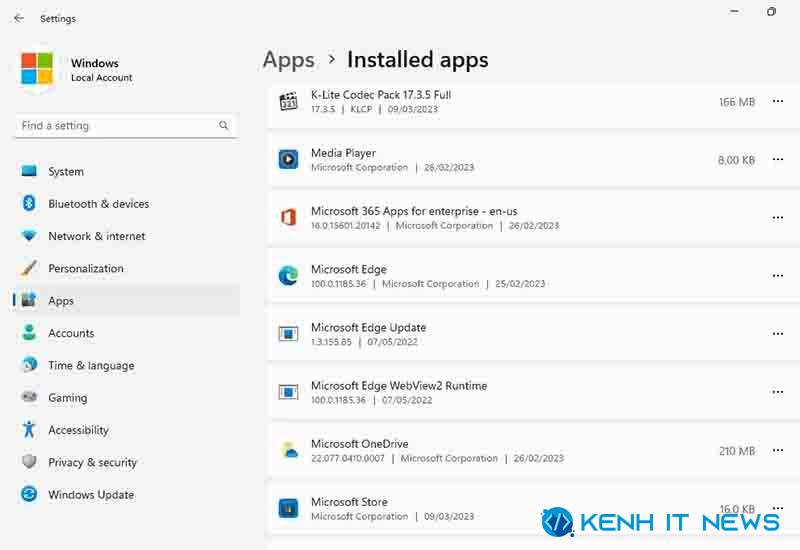Restore down the Settings window

click(771, 11)
